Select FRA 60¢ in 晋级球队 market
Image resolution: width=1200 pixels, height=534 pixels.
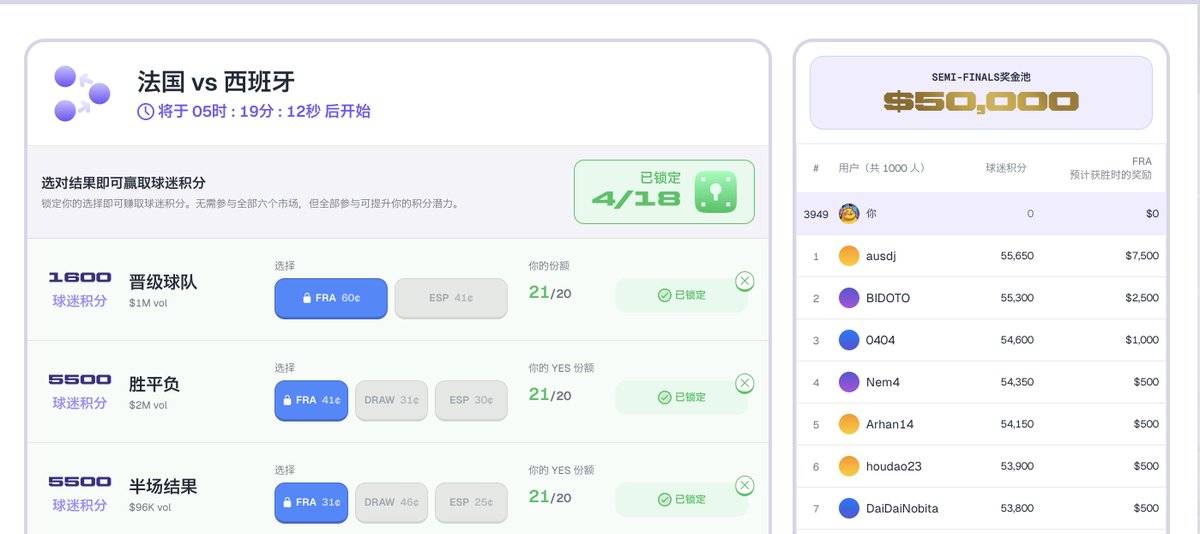(331, 298)
